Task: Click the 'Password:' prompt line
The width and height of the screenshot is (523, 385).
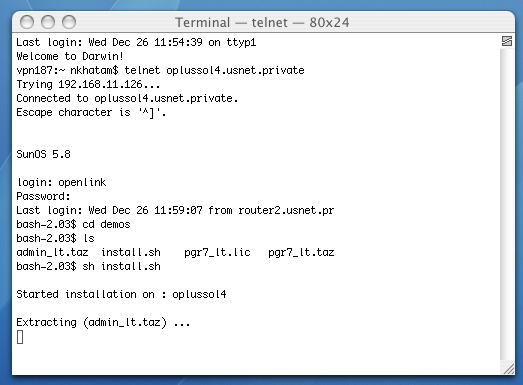Action: coord(43,196)
